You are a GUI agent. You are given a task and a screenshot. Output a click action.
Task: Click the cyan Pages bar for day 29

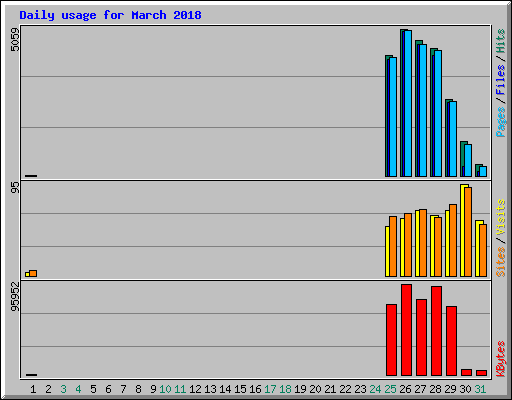[453, 139]
